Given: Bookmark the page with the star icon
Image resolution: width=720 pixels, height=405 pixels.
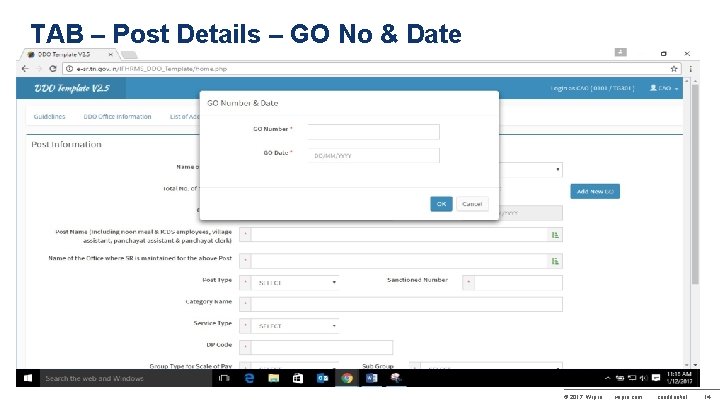Looking at the screenshot, I should 674,69.
